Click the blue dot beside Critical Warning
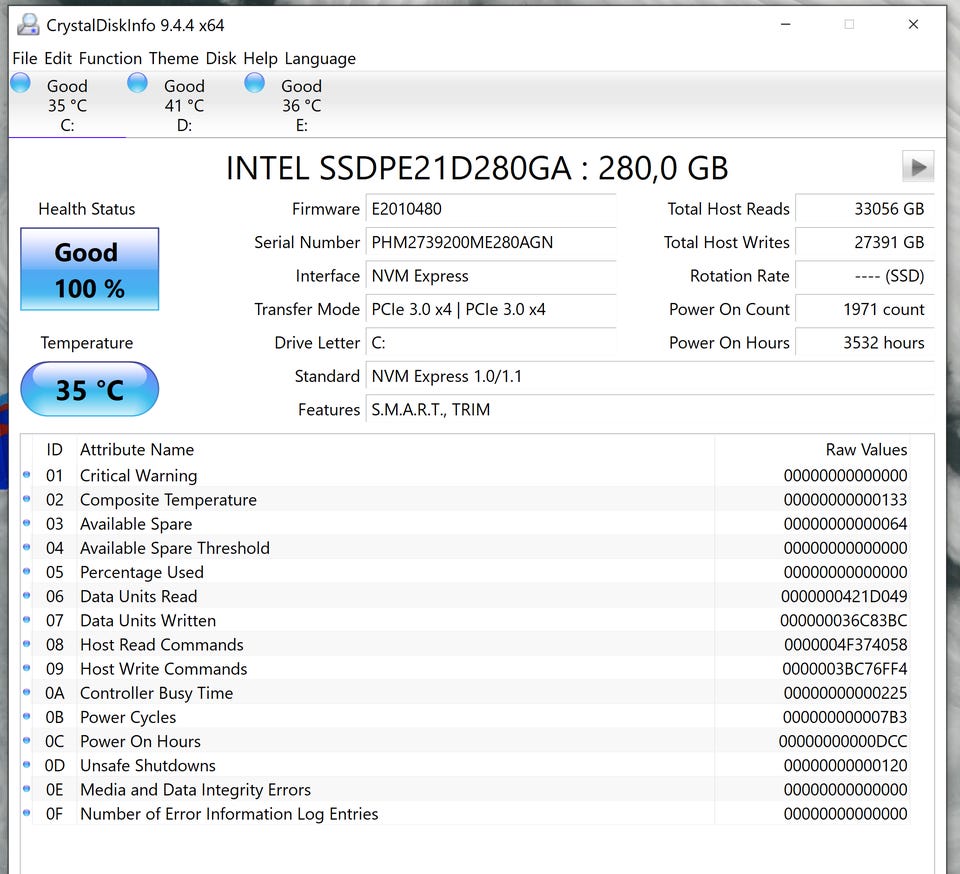Viewport: 960px width, 874px height. [27, 476]
